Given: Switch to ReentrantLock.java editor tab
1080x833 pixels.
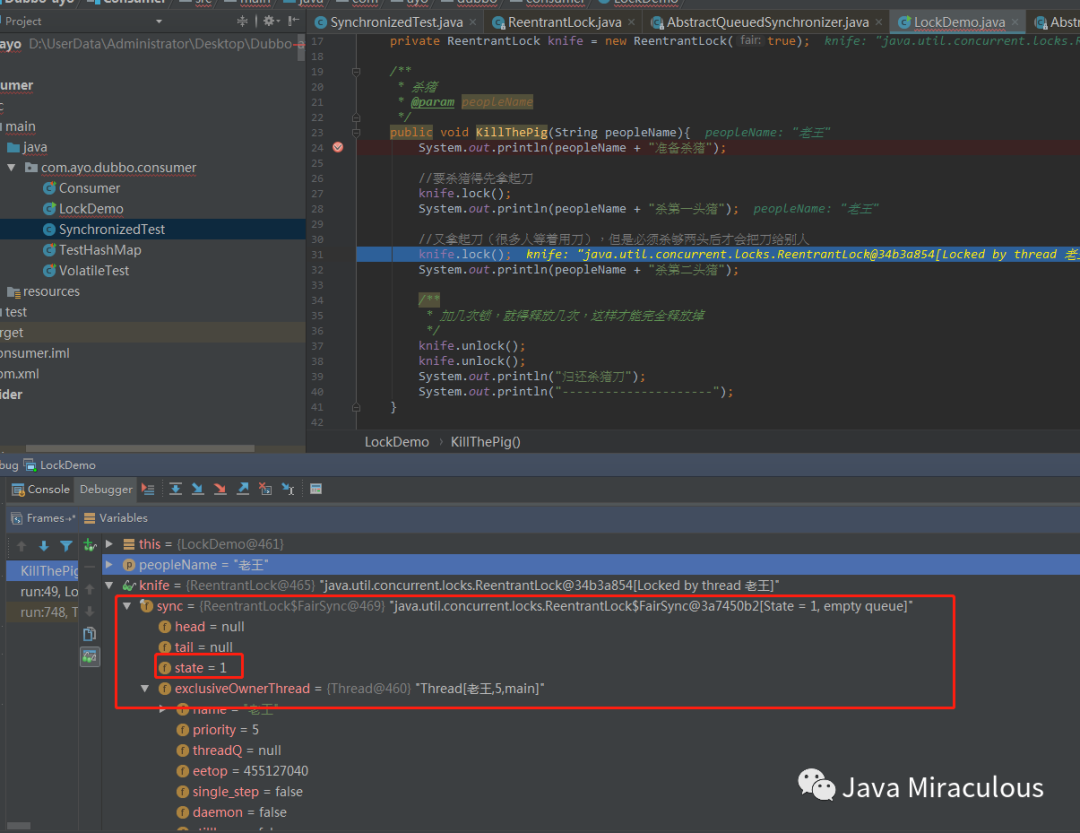Looking at the screenshot, I should tap(565, 22).
